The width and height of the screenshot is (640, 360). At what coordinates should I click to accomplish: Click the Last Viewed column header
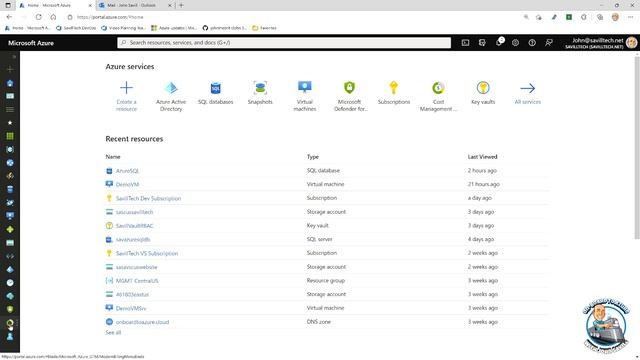click(482, 157)
